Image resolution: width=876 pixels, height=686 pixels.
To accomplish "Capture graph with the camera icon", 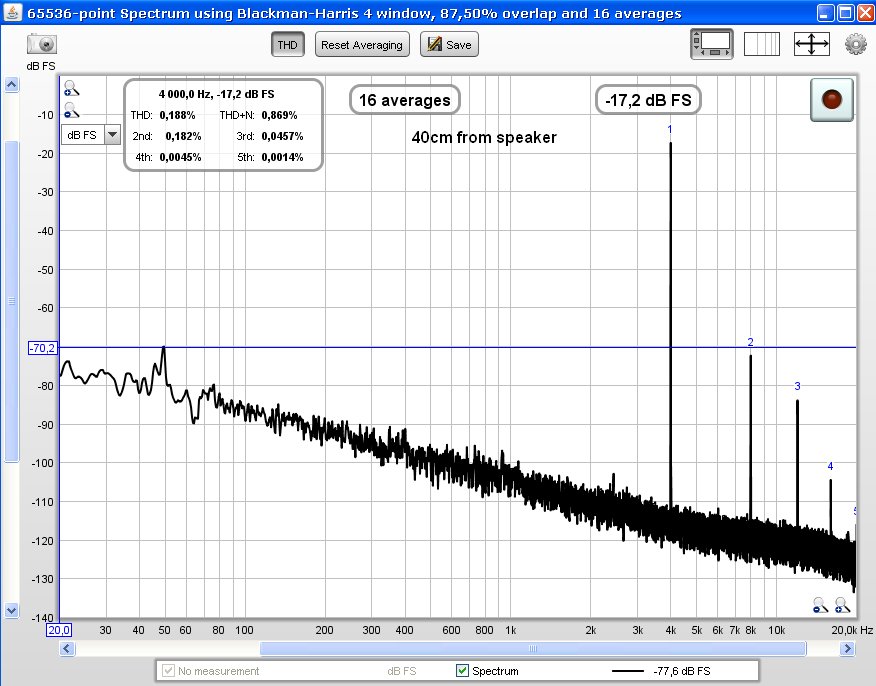I will click(42, 44).
